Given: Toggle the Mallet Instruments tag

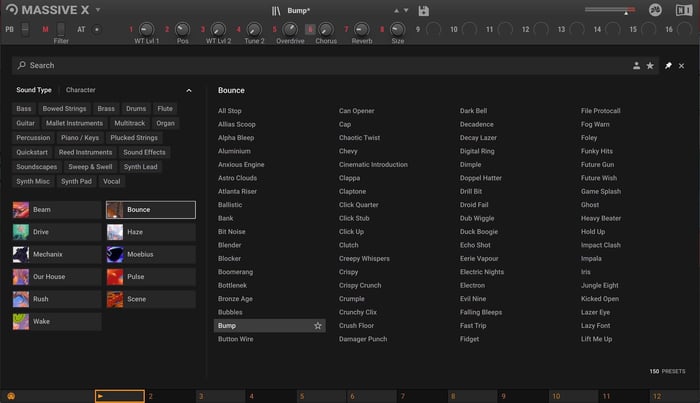Looking at the screenshot, I should (x=75, y=123).
